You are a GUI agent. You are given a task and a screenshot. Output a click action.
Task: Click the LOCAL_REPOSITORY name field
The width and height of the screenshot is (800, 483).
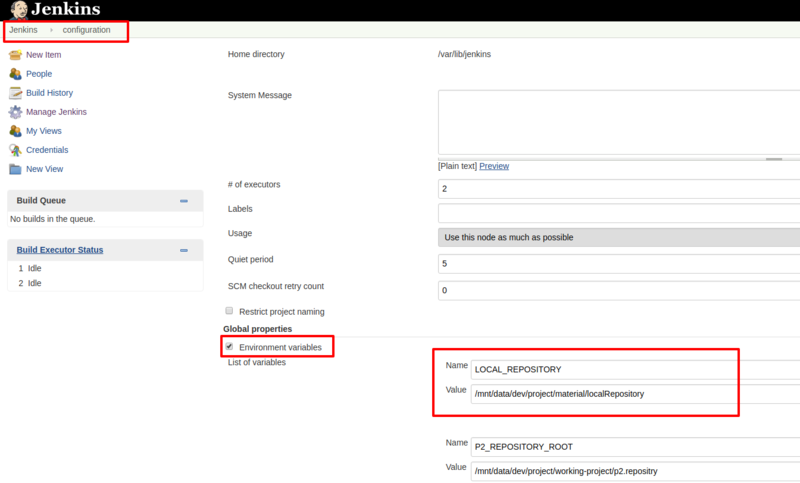(x=635, y=369)
